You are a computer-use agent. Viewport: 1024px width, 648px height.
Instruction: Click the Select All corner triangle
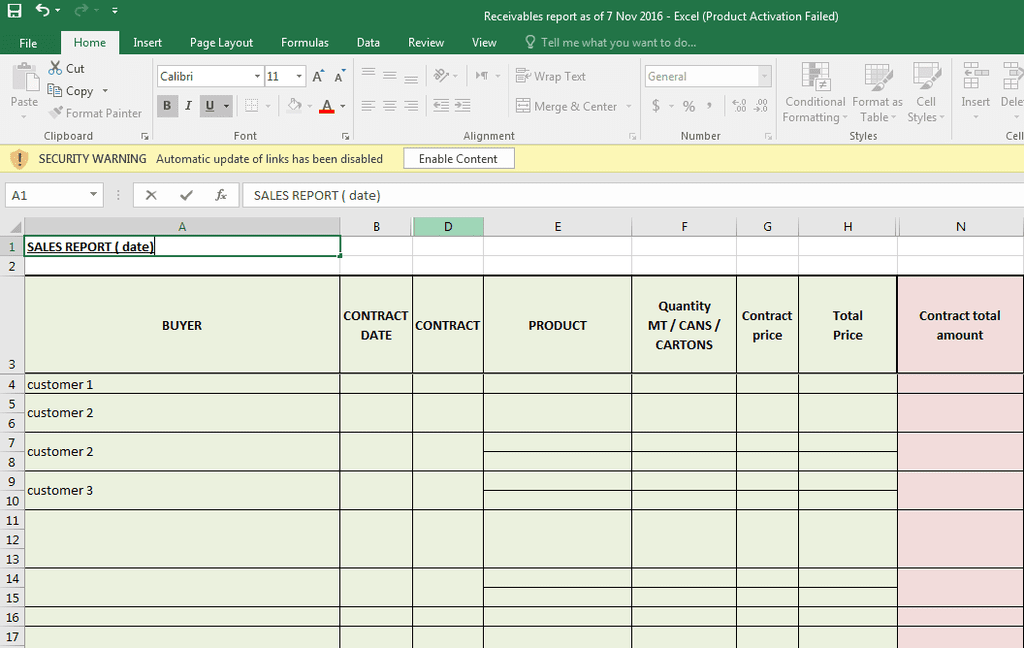point(15,227)
